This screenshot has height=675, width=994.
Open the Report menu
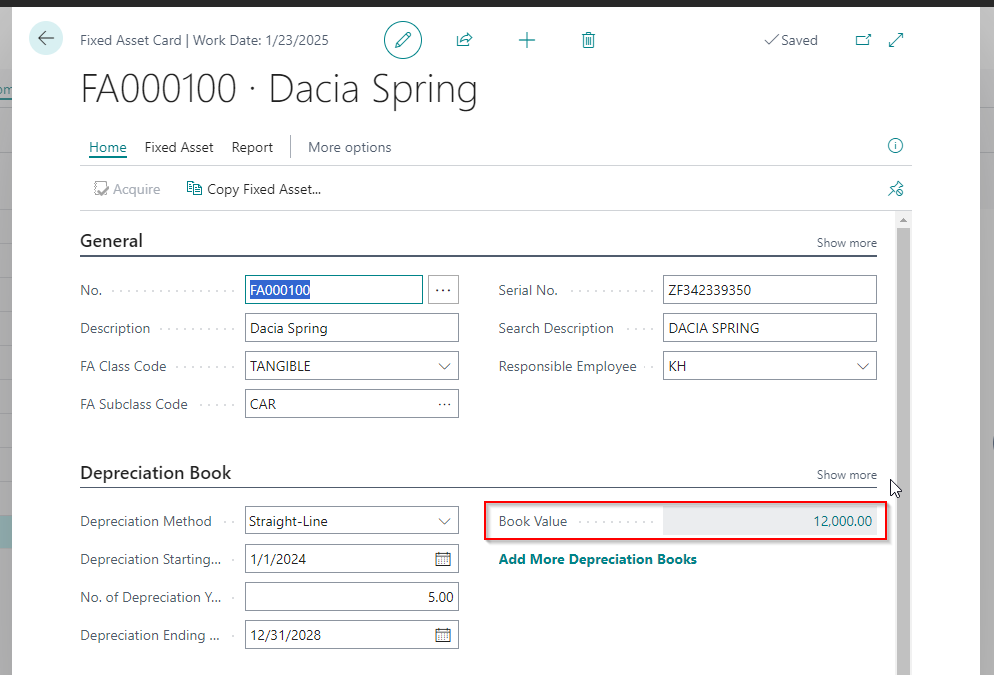(252, 147)
